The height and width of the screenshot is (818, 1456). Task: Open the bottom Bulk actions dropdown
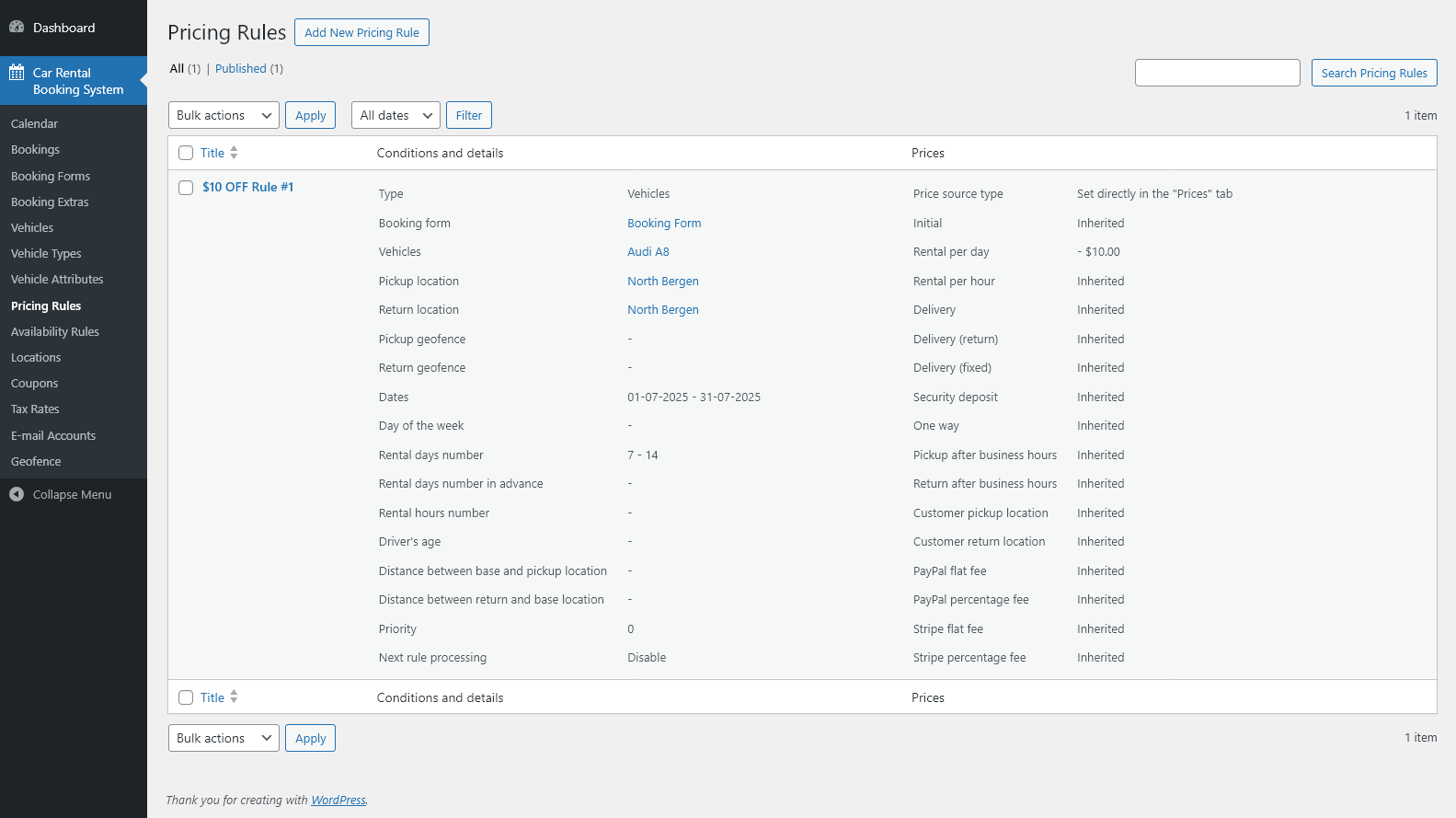coord(224,738)
